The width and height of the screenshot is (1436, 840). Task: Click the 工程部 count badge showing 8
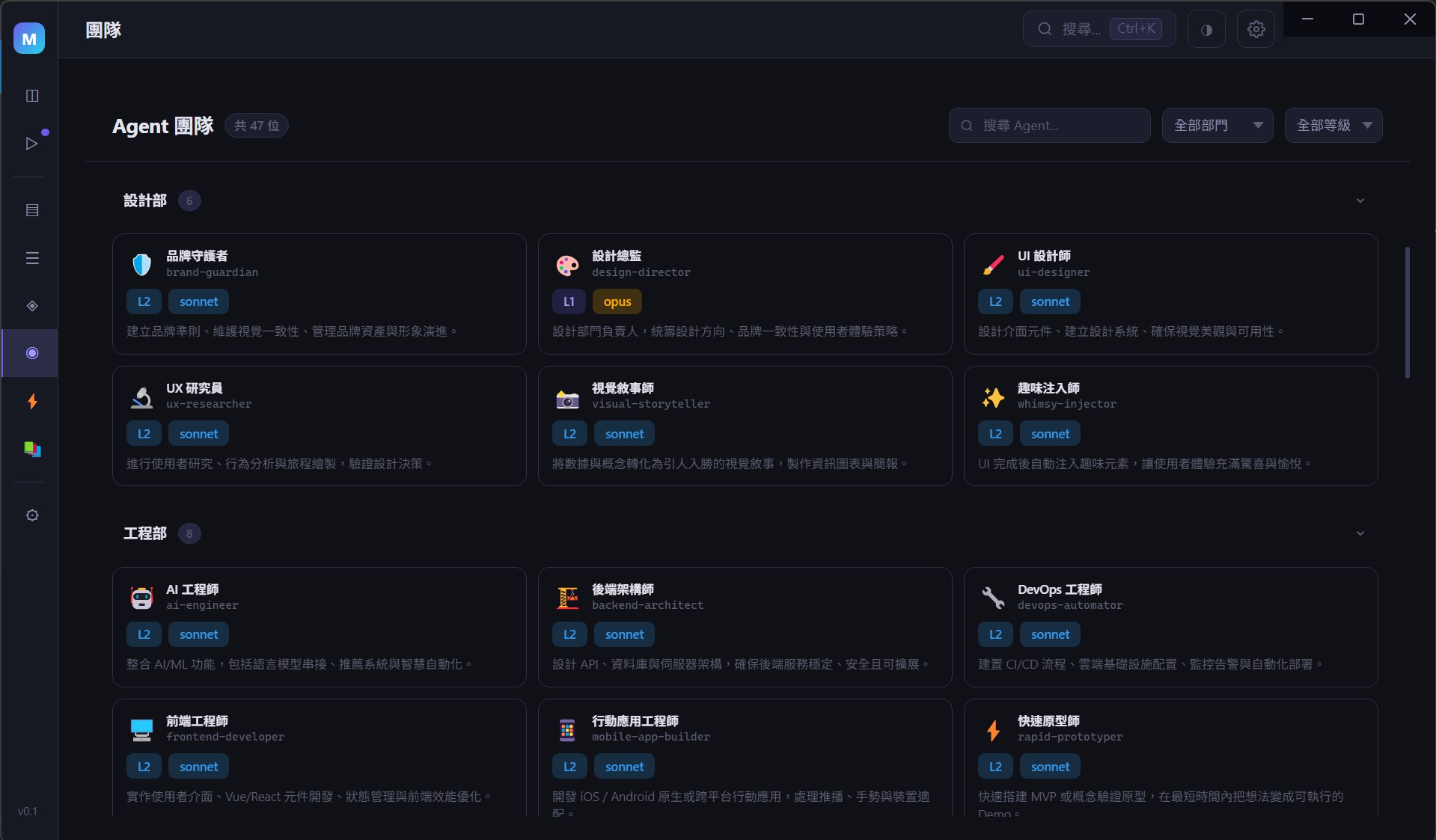189,533
